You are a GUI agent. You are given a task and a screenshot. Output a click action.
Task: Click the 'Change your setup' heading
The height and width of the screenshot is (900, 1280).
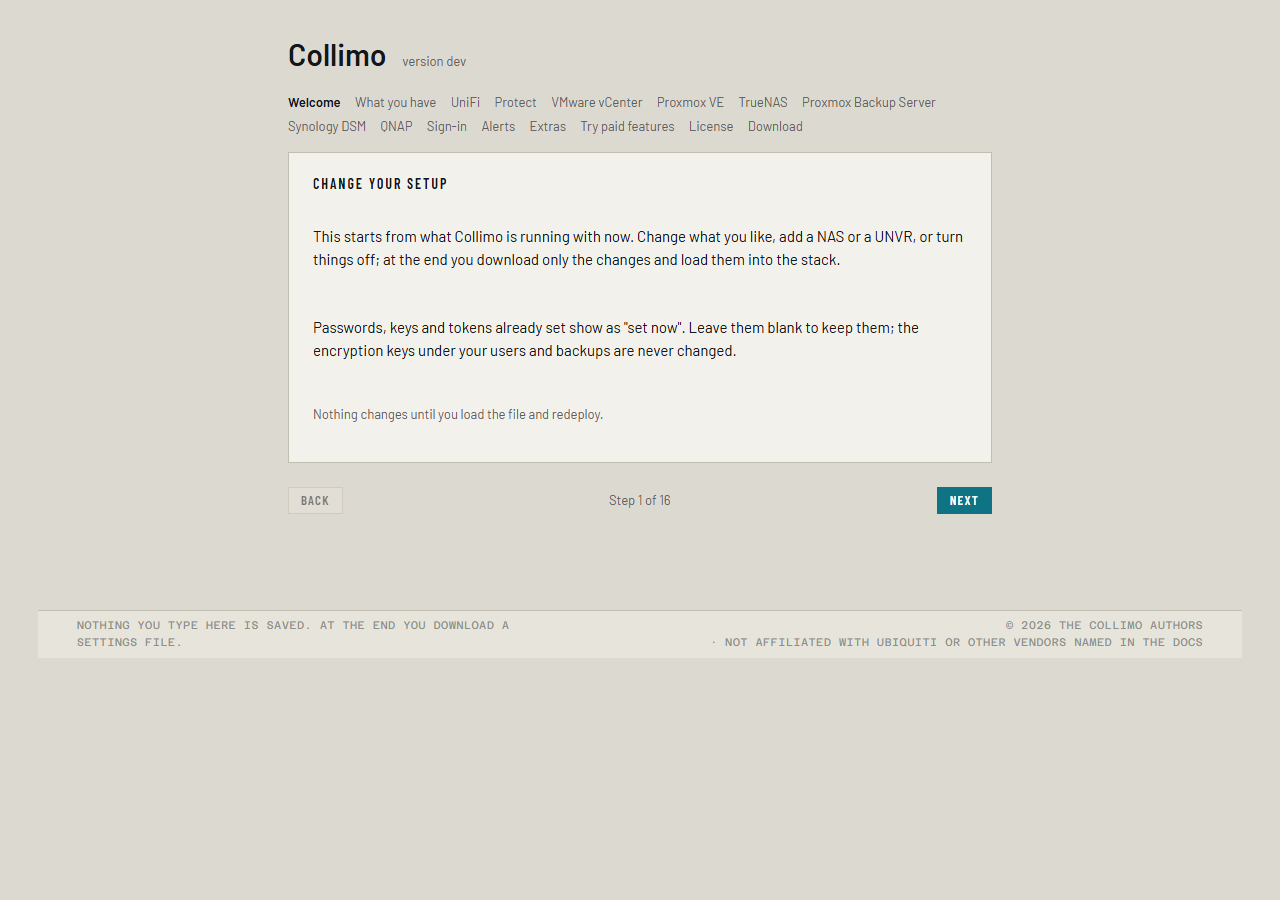380,184
